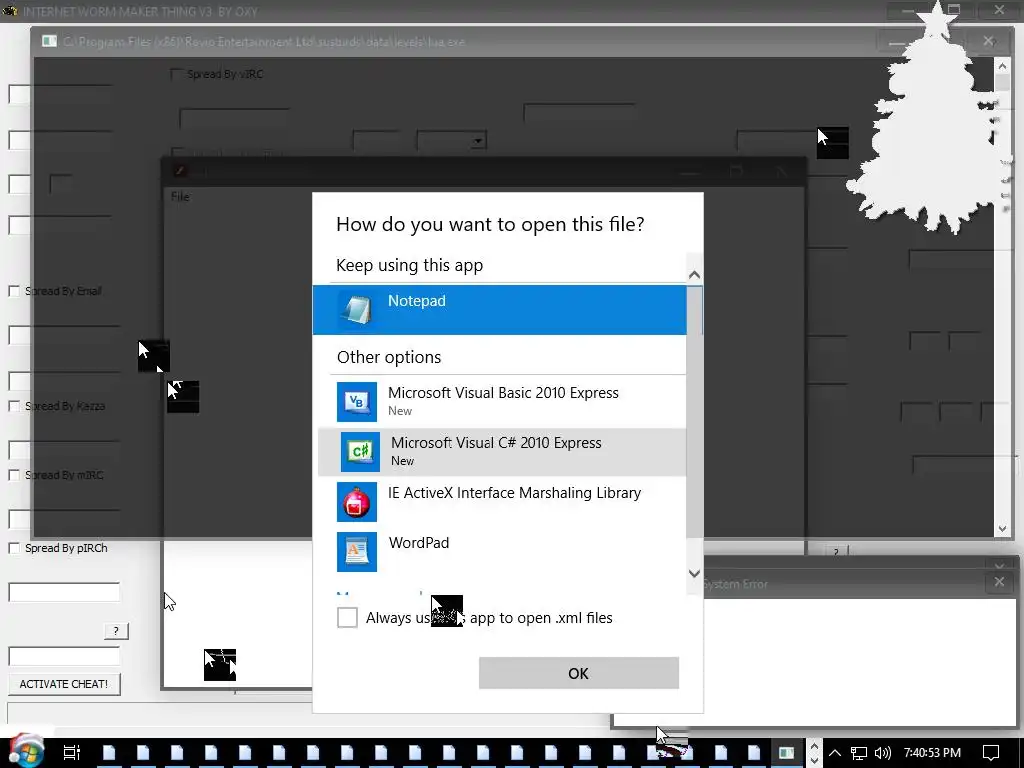Open the volume control in system tray

click(882, 753)
